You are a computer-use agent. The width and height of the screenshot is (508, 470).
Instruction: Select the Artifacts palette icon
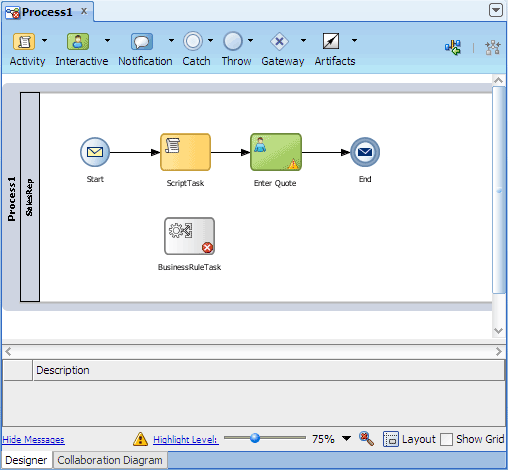pos(331,41)
